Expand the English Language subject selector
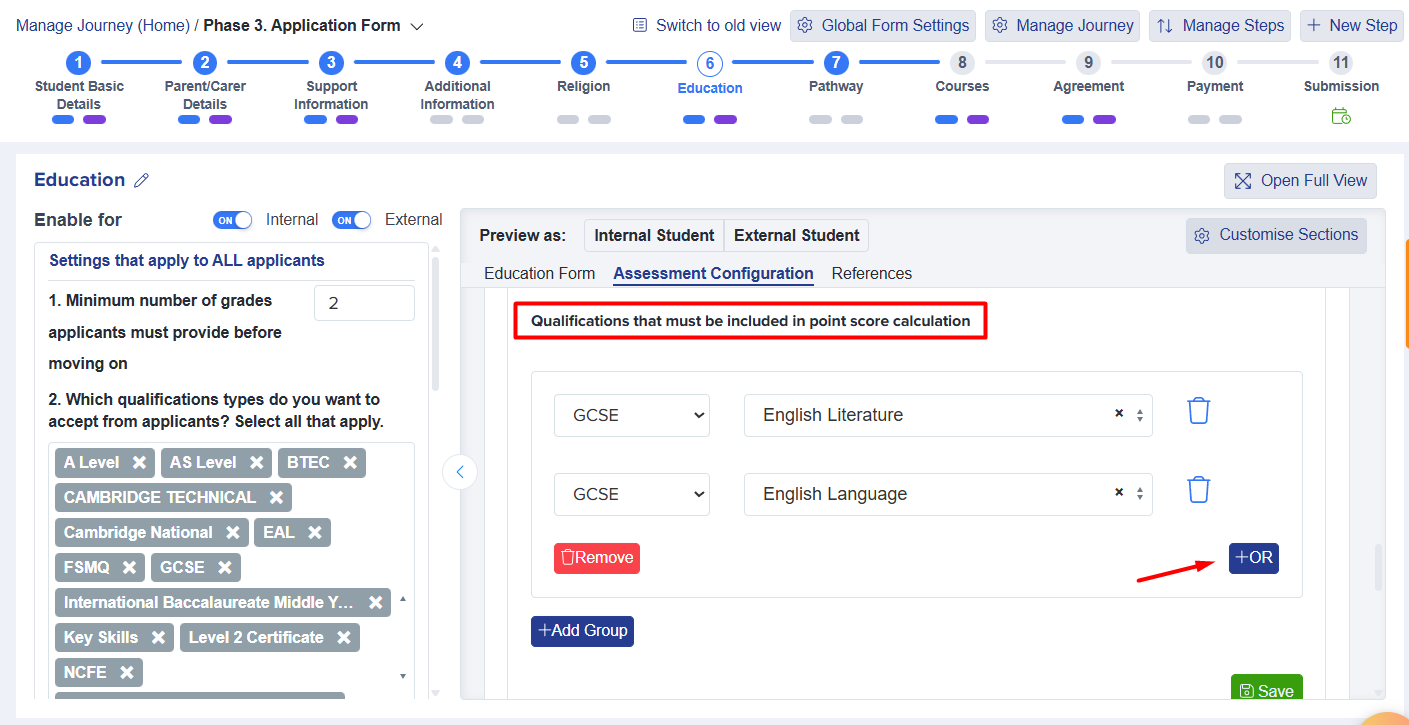 (1140, 494)
